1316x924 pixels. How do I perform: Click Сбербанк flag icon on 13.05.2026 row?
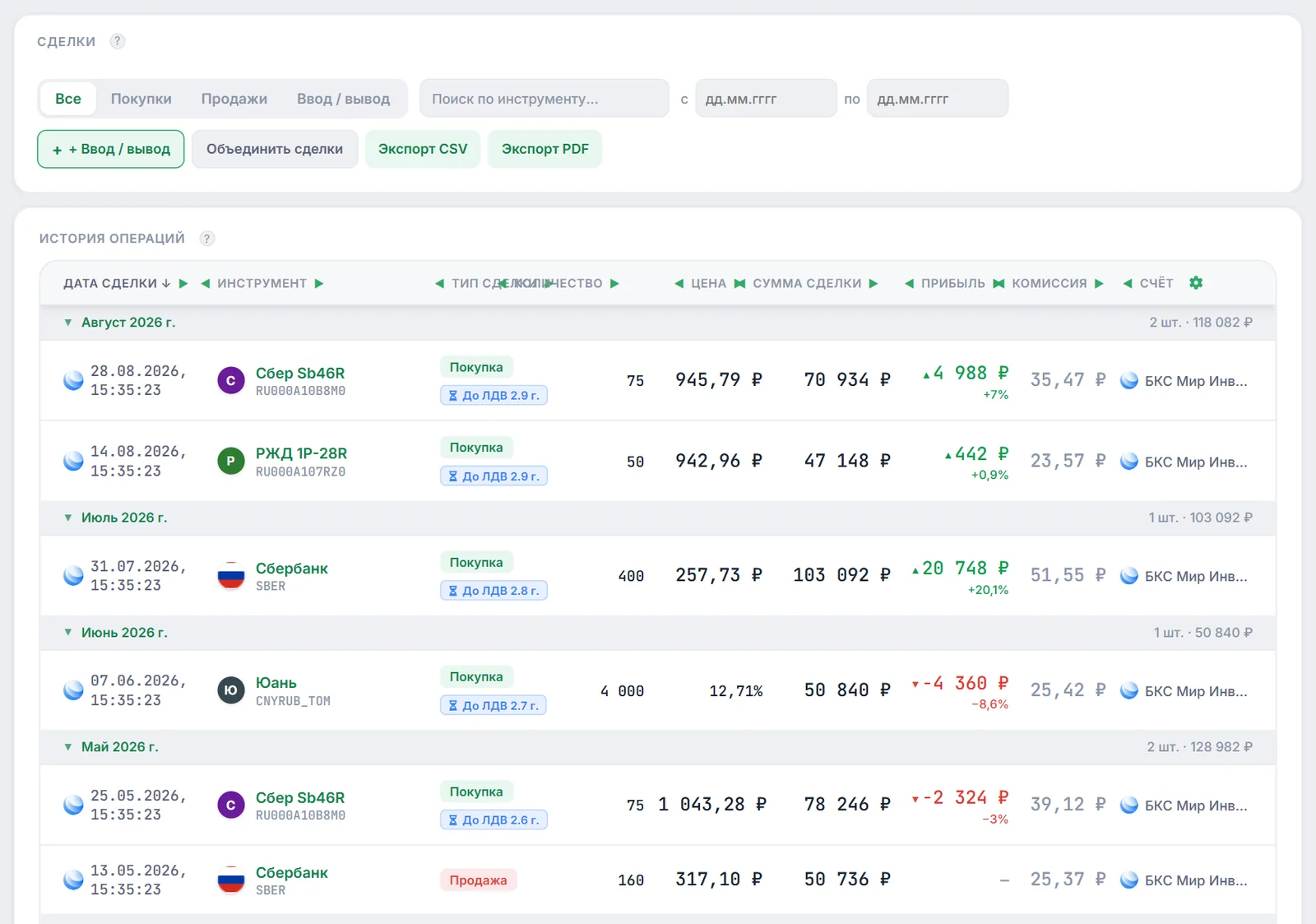231,880
